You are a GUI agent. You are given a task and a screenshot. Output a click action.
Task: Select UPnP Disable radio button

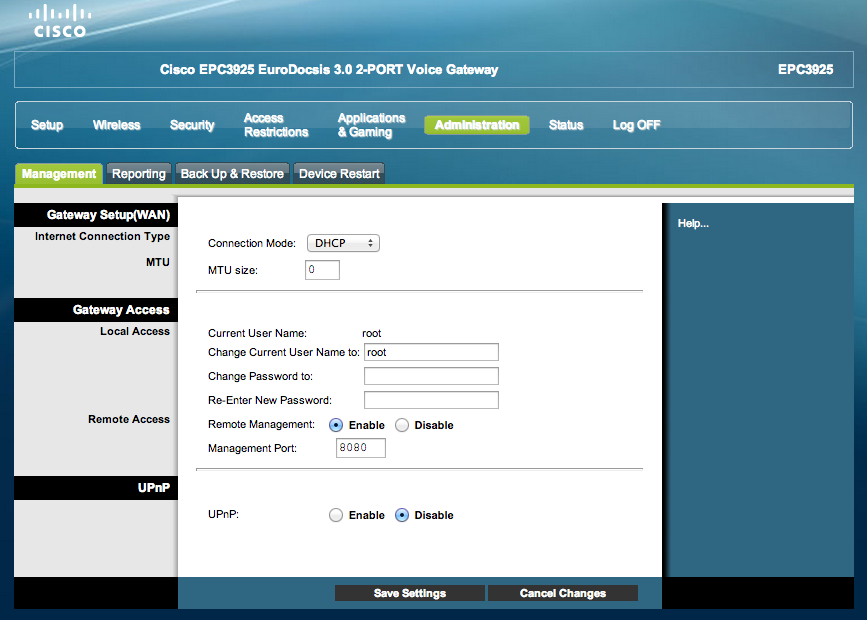click(402, 515)
